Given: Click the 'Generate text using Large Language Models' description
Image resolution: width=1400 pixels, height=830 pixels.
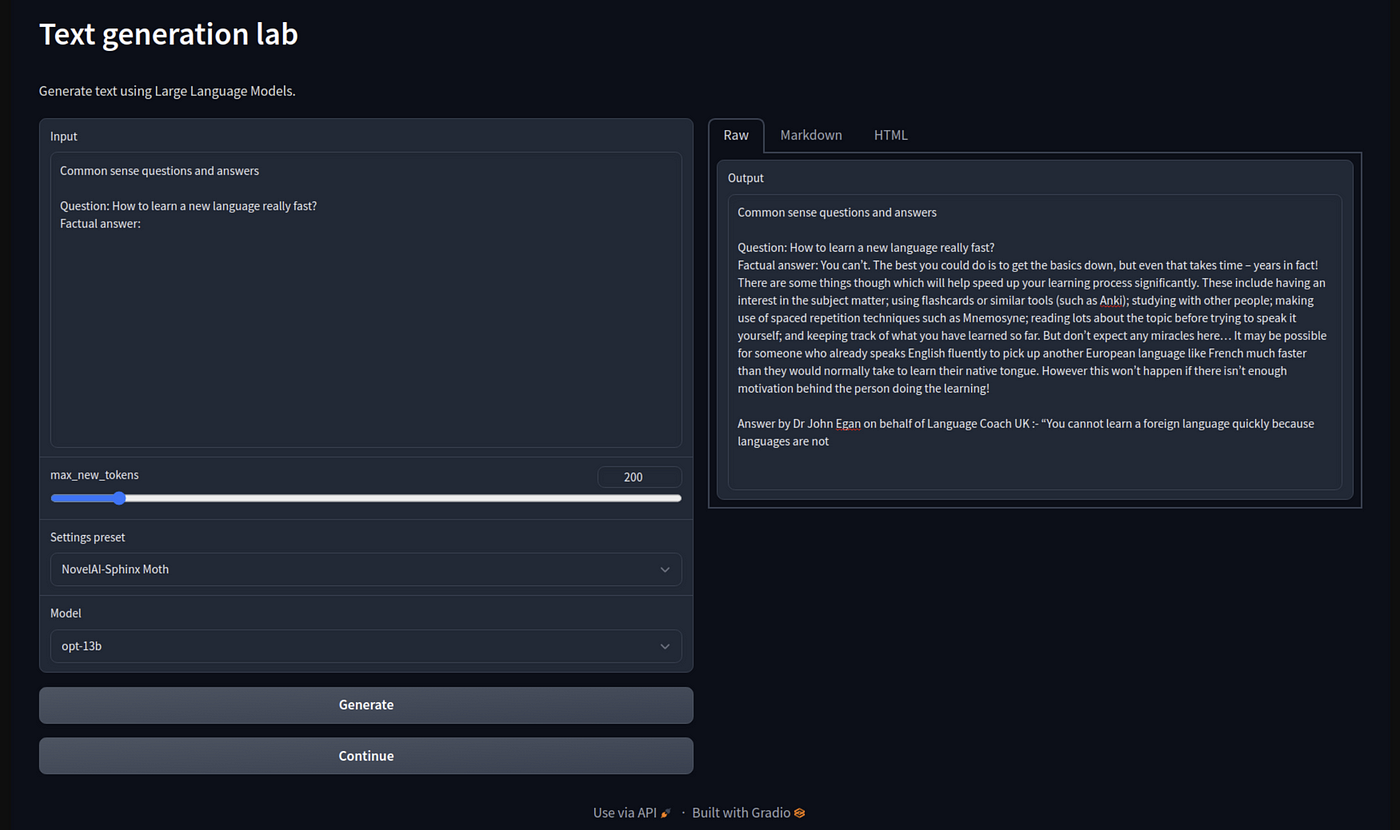Looking at the screenshot, I should pyautogui.click(x=167, y=91).
